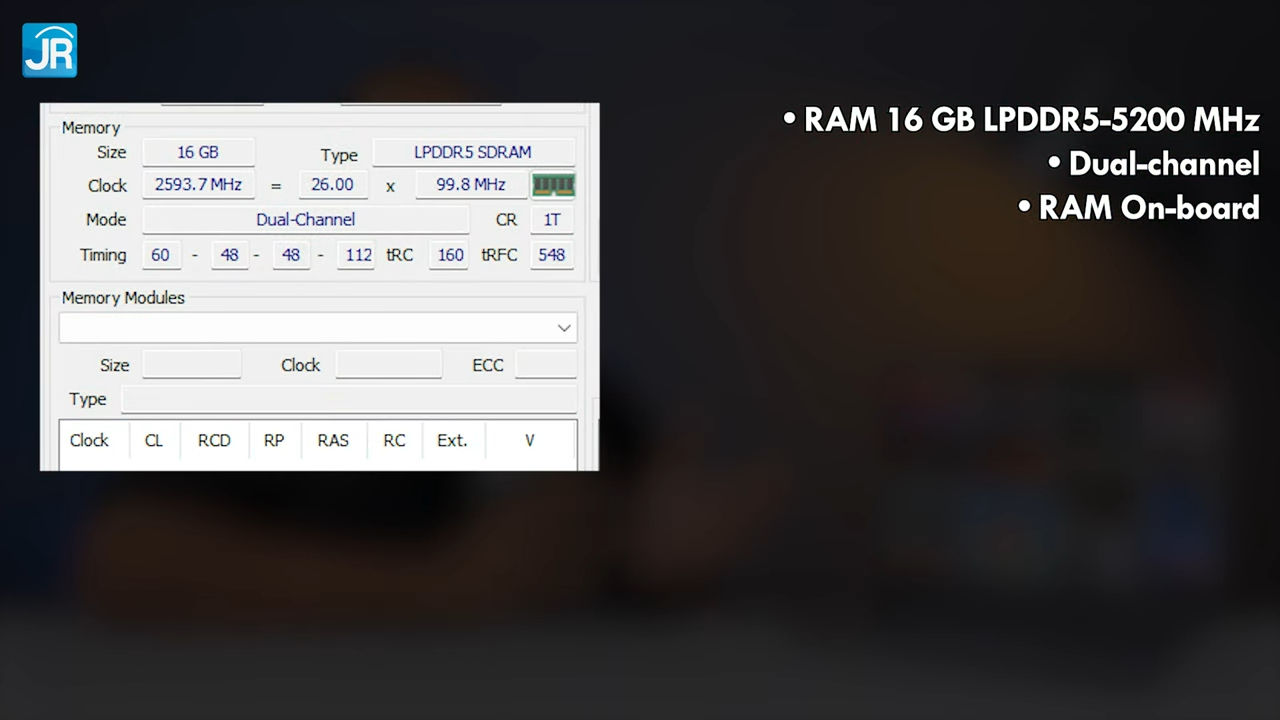Click the multiplier field showing 26.00
Image resolution: width=1280 pixels, height=720 pixels.
pyautogui.click(x=332, y=184)
